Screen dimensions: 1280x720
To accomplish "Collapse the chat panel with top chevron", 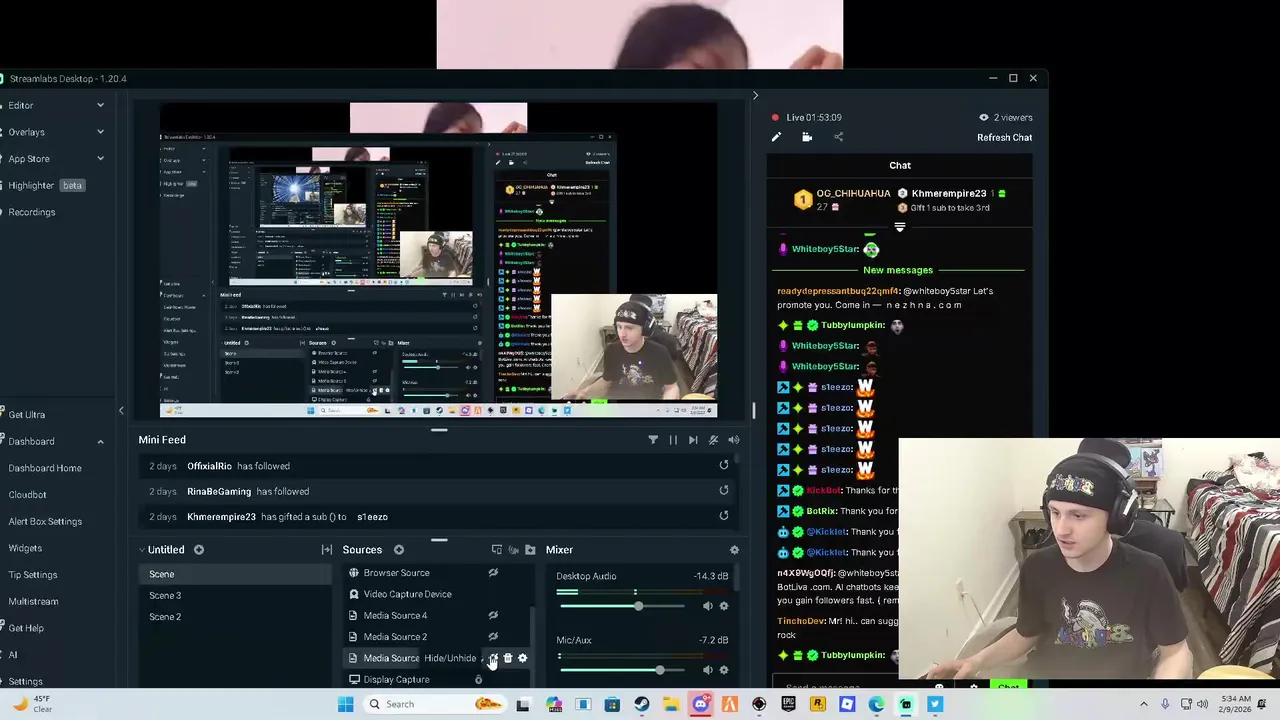I will point(755,96).
